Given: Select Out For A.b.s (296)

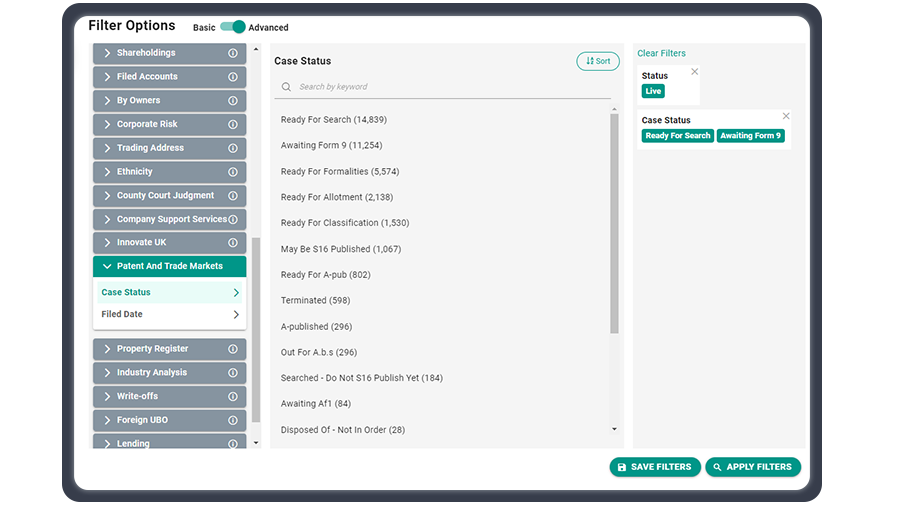Looking at the screenshot, I should [x=319, y=353].
